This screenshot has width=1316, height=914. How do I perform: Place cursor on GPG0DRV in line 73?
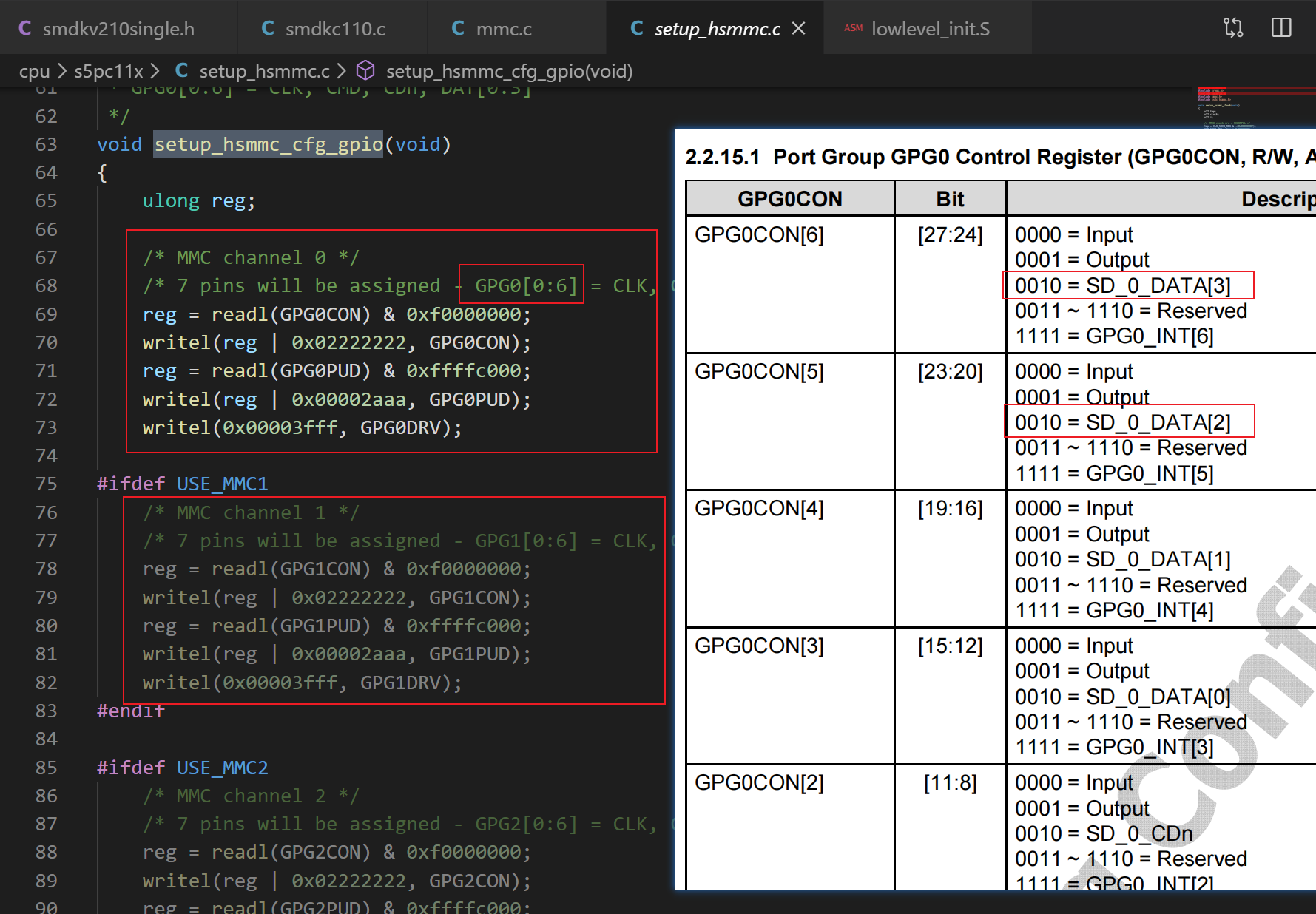[400, 427]
